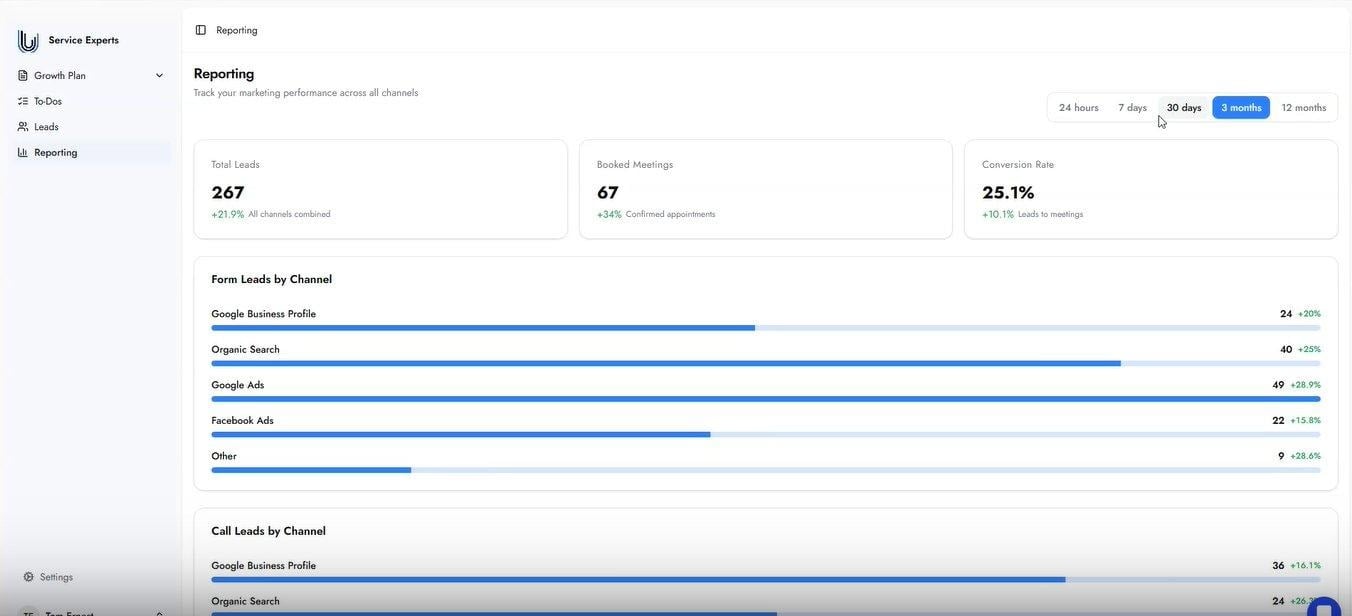This screenshot has height=616, width=1352.
Task: Click the Form Leads Google Business Profile bar
Action: point(766,328)
